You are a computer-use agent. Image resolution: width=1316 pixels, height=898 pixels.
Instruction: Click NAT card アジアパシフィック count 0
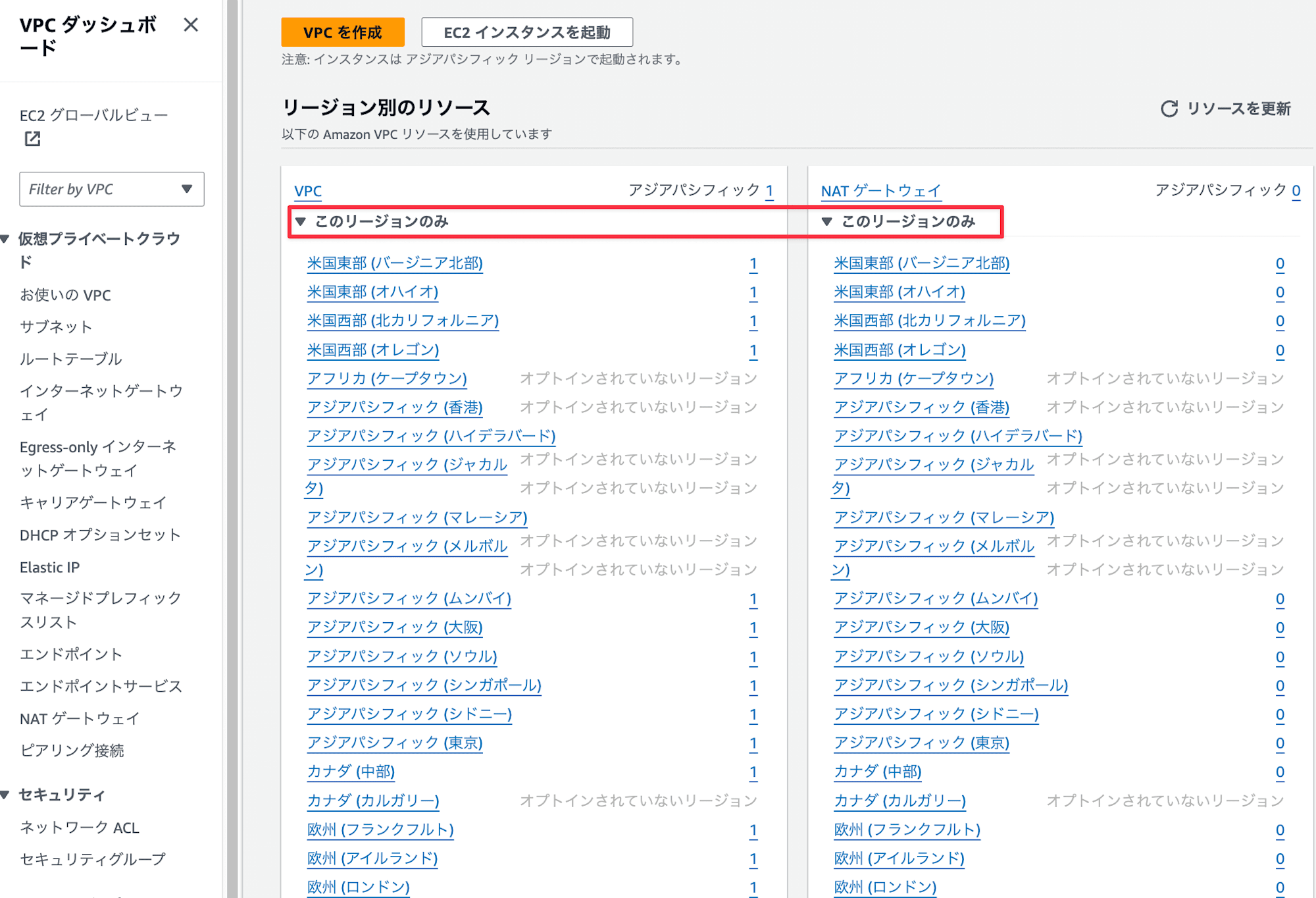[x=1296, y=191]
